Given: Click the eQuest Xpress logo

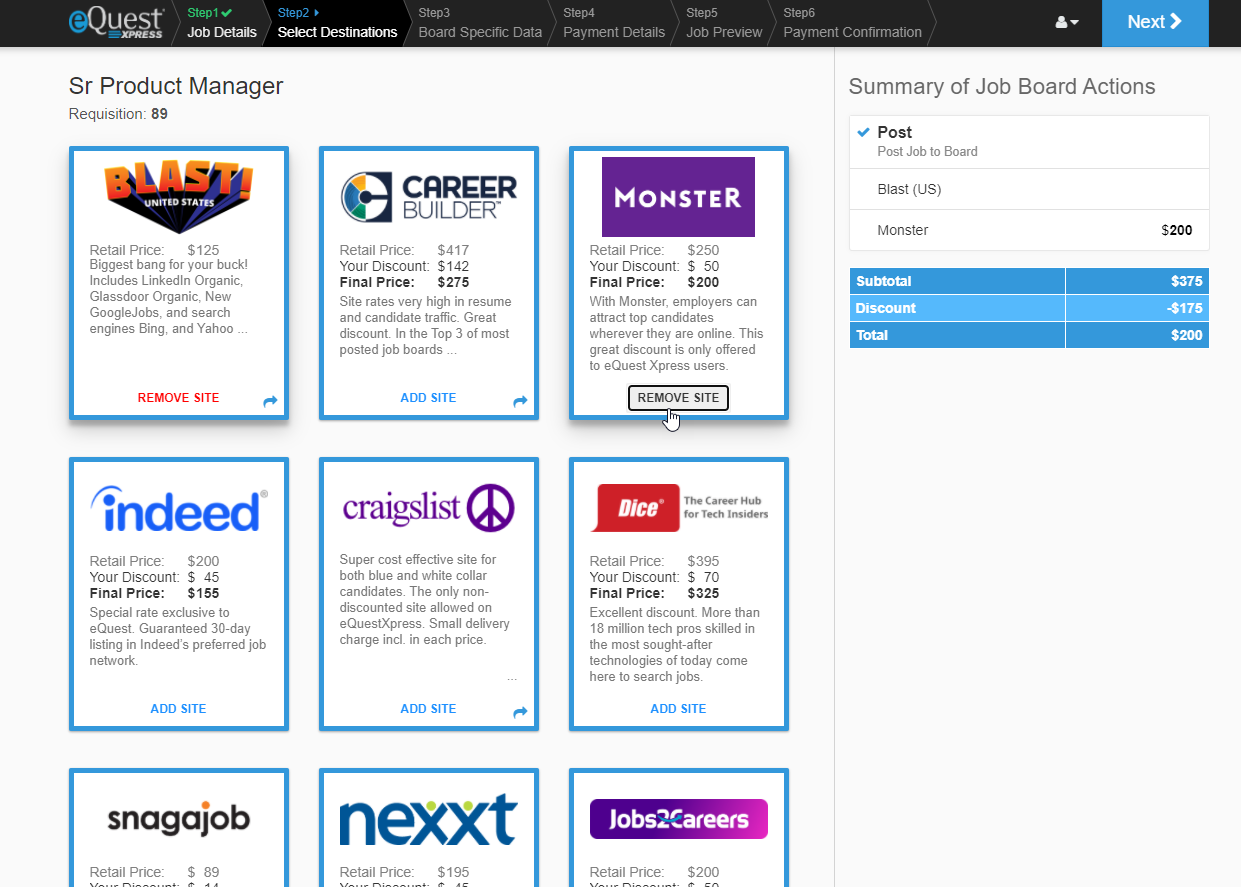Looking at the screenshot, I should click(x=116, y=23).
